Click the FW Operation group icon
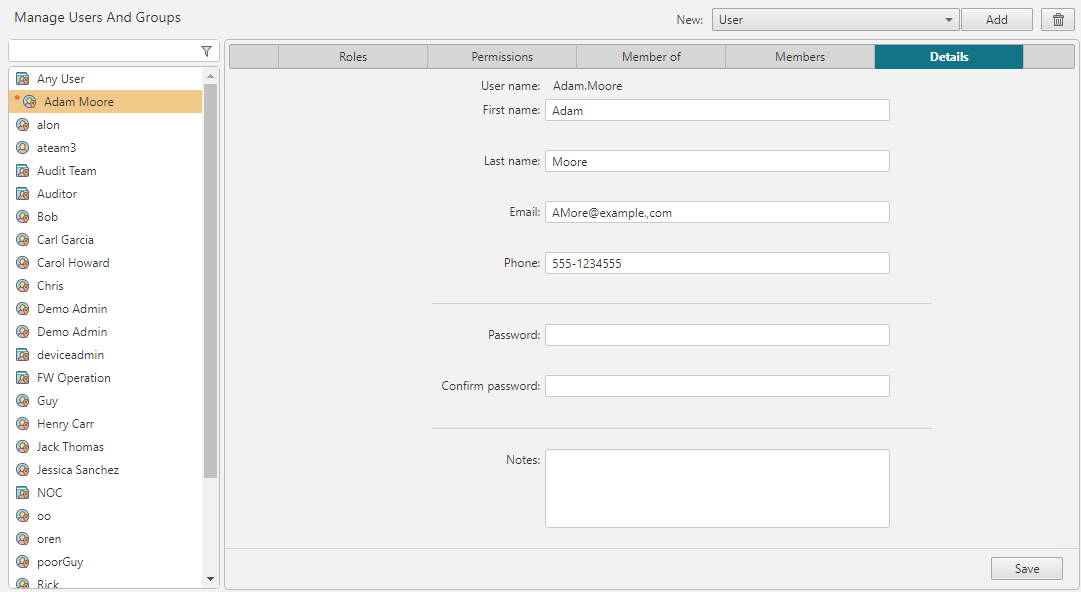1081x592 pixels. (23, 378)
